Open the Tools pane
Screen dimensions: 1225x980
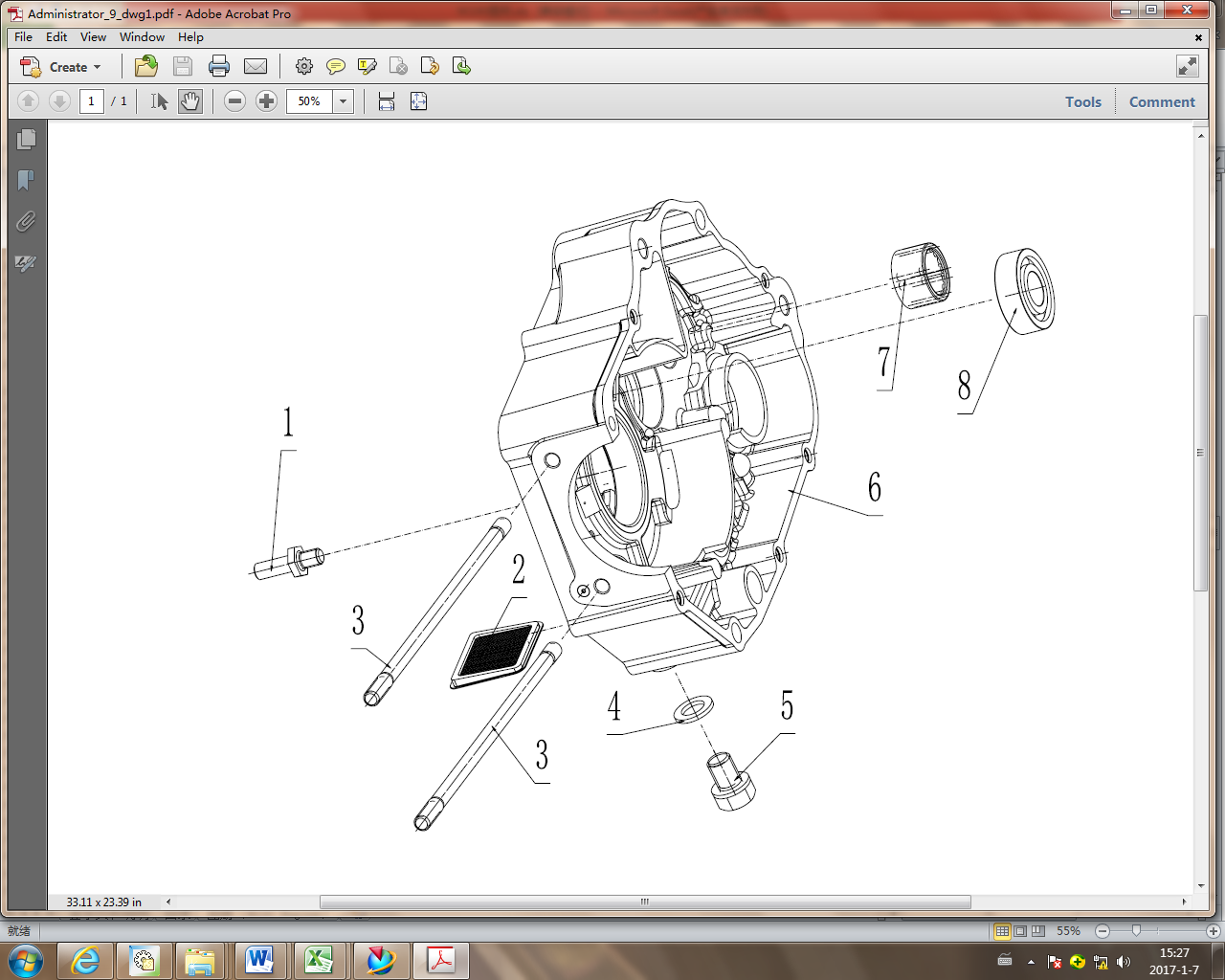click(x=1082, y=101)
